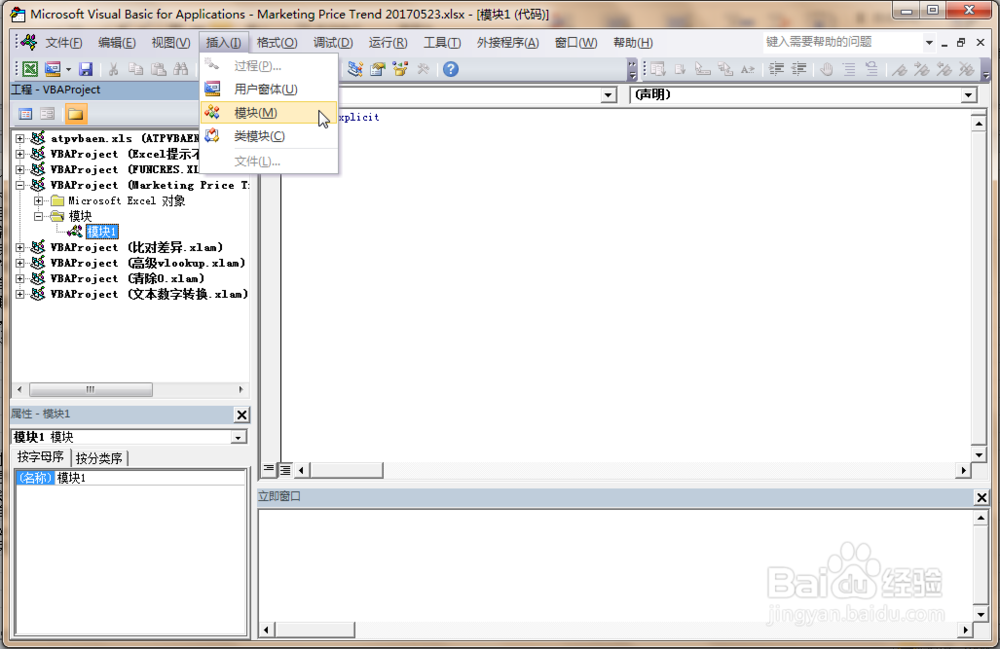1000x649 pixels.
Task: Click the Comment Block icon
Action: tap(849, 69)
